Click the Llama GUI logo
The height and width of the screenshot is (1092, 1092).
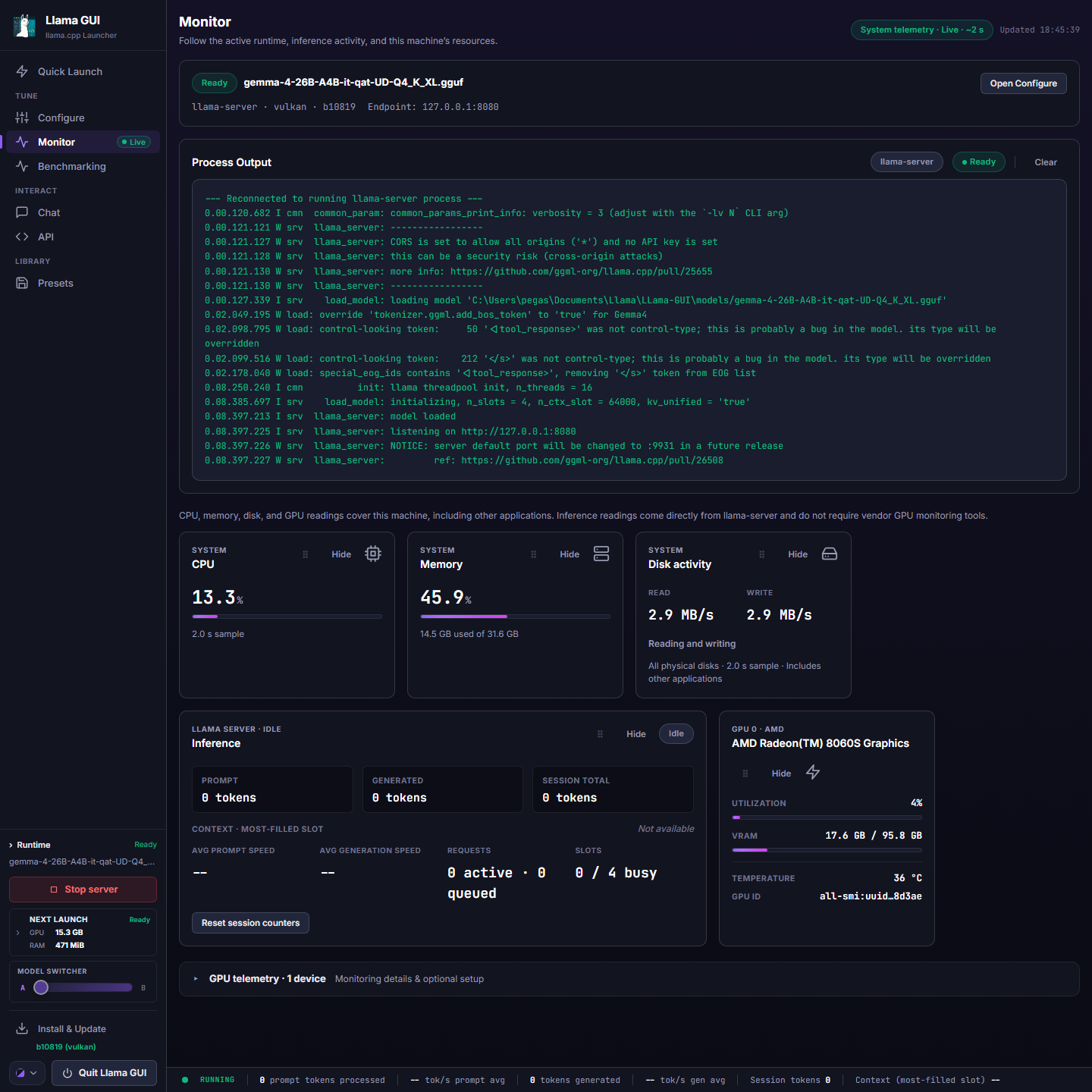(24, 26)
